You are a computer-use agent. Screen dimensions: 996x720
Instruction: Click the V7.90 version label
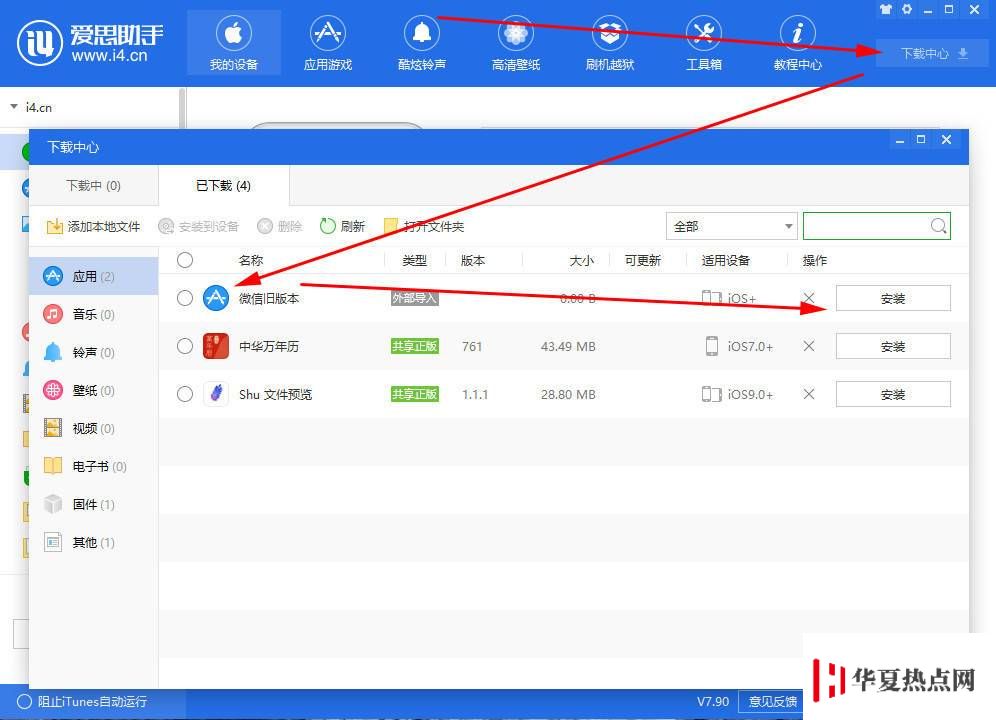713,702
